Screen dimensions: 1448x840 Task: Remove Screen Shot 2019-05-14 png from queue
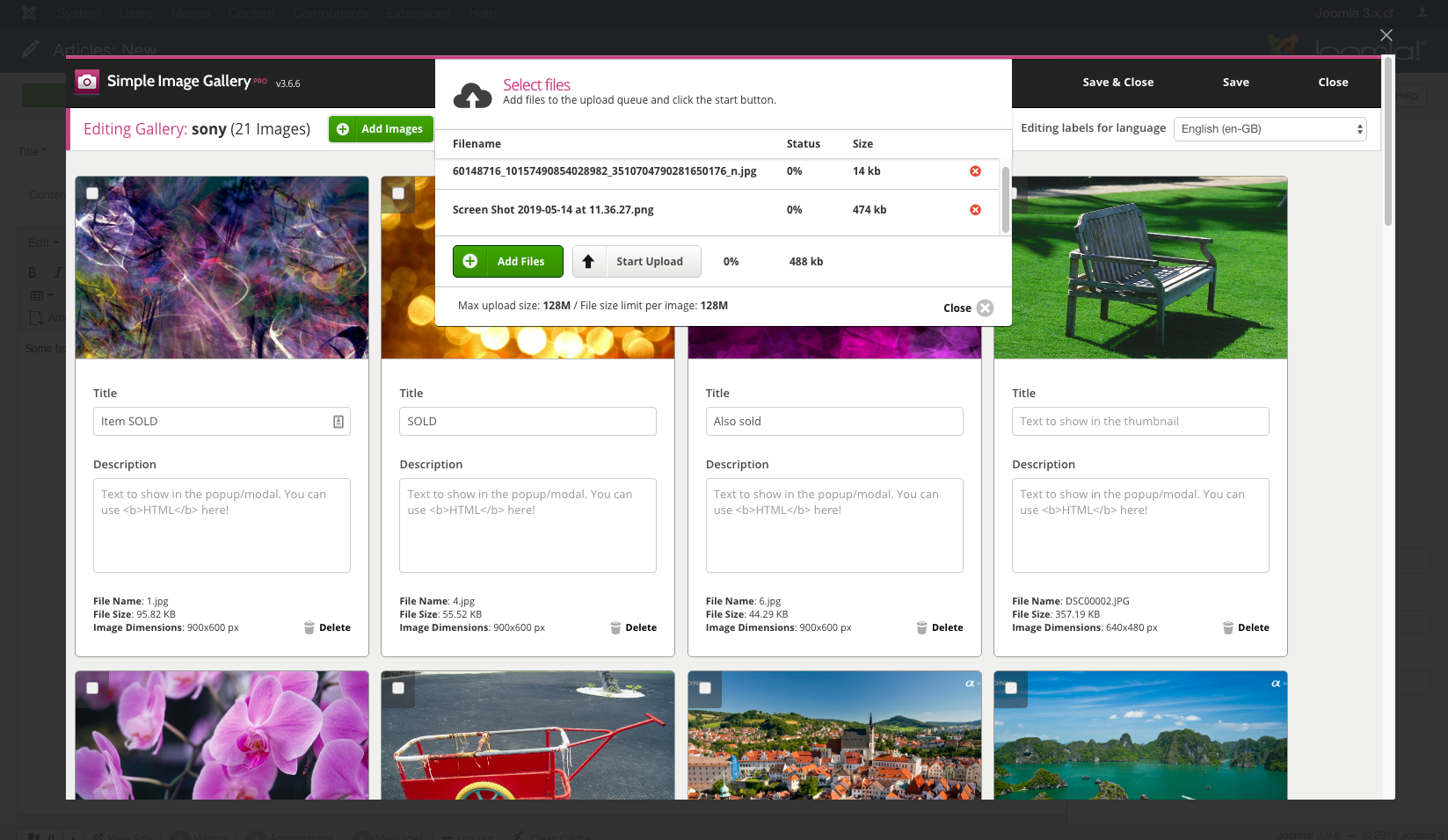(x=975, y=210)
